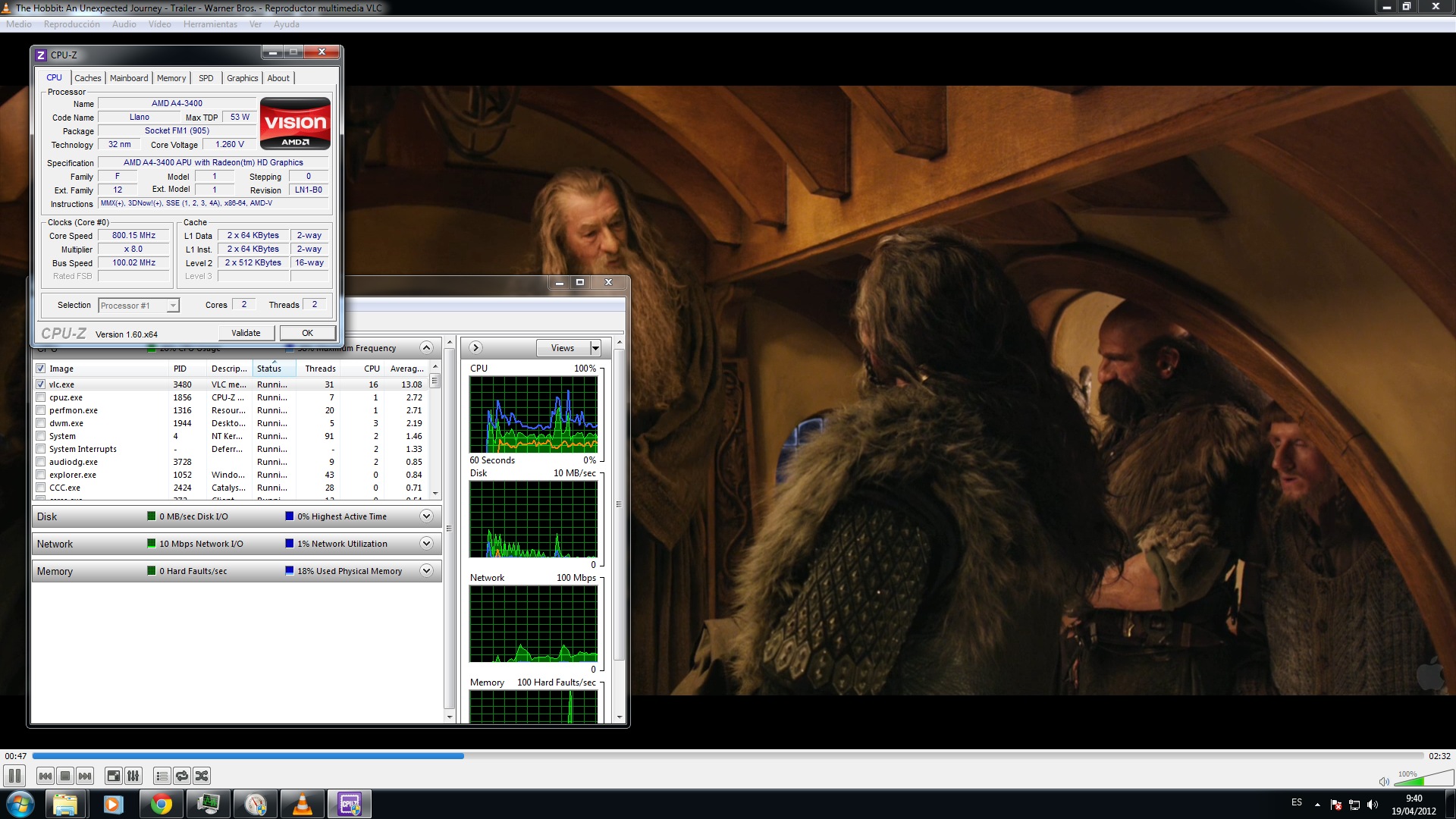The height and width of the screenshot is (819, 1456).
Task: Expand the Disk section
Action: [426, 516]
